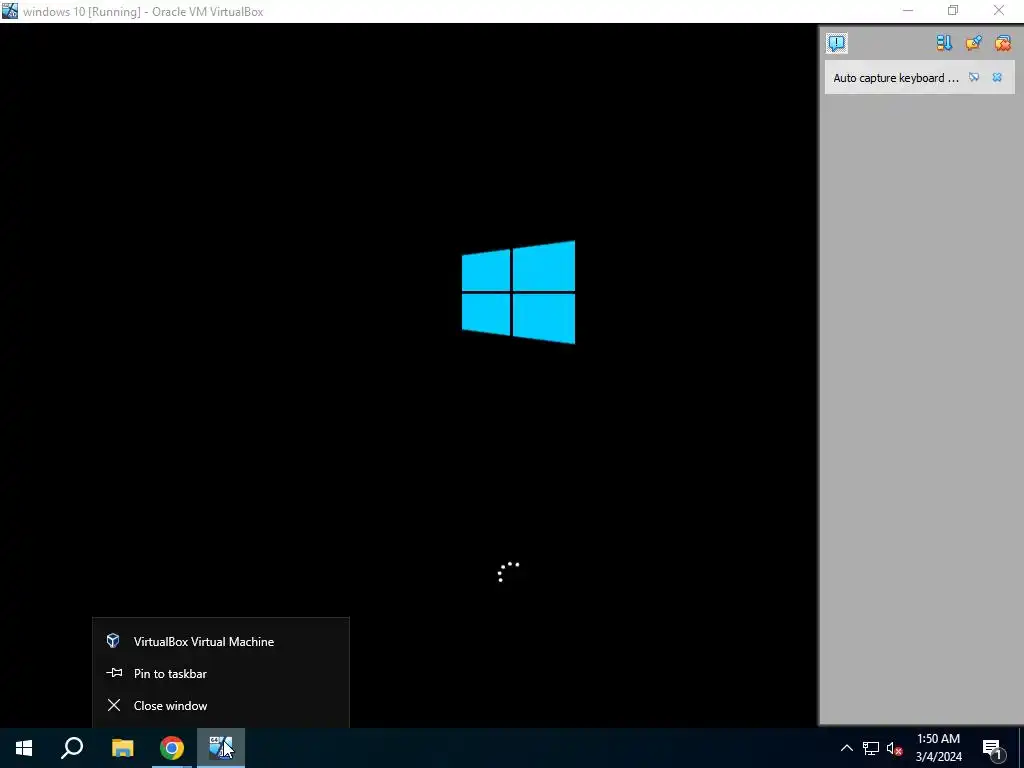Choose Close window from jump list
1024x768 pixels.
[x=221, y=705]
